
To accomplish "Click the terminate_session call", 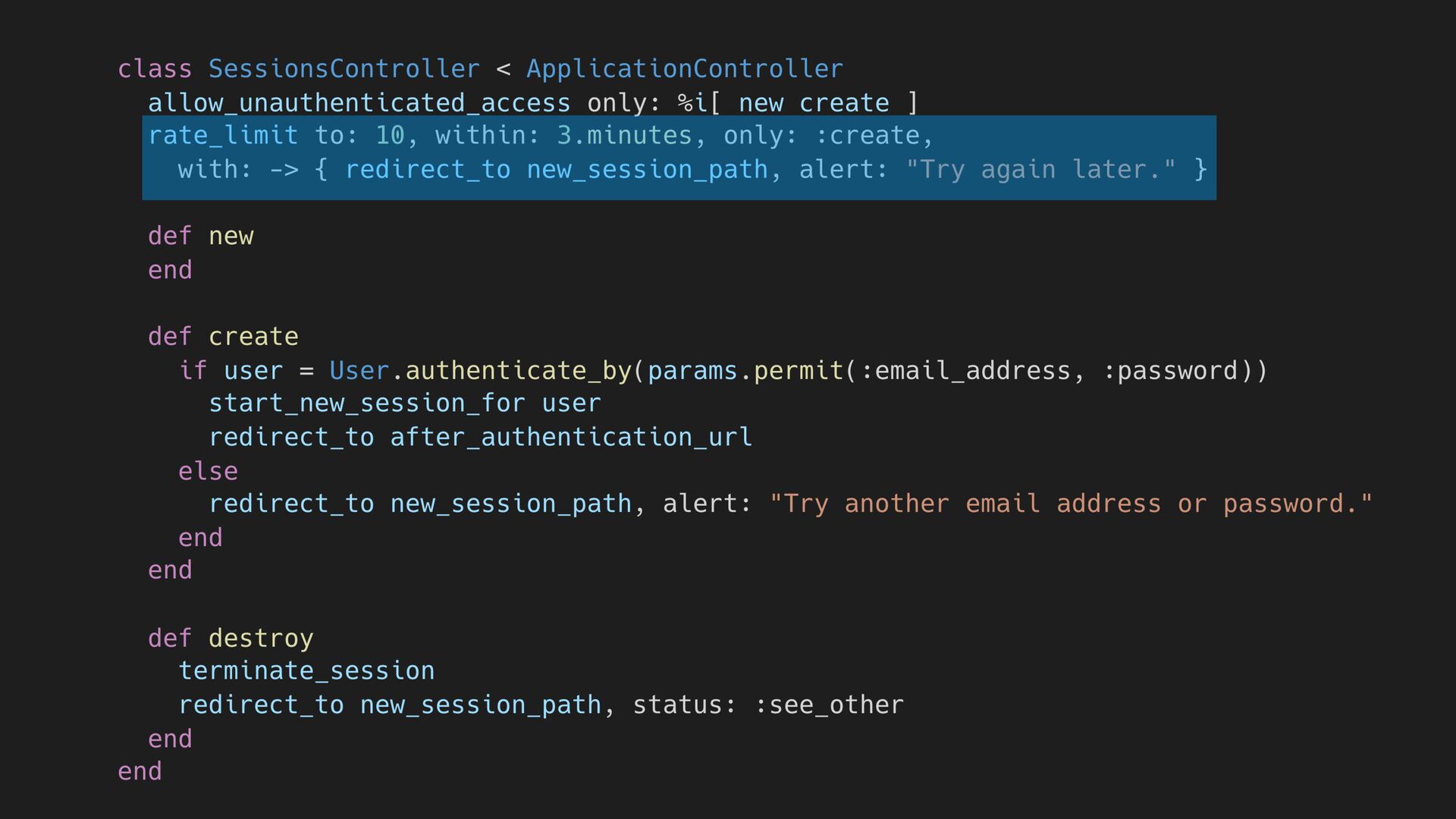I will coord(306,671).
